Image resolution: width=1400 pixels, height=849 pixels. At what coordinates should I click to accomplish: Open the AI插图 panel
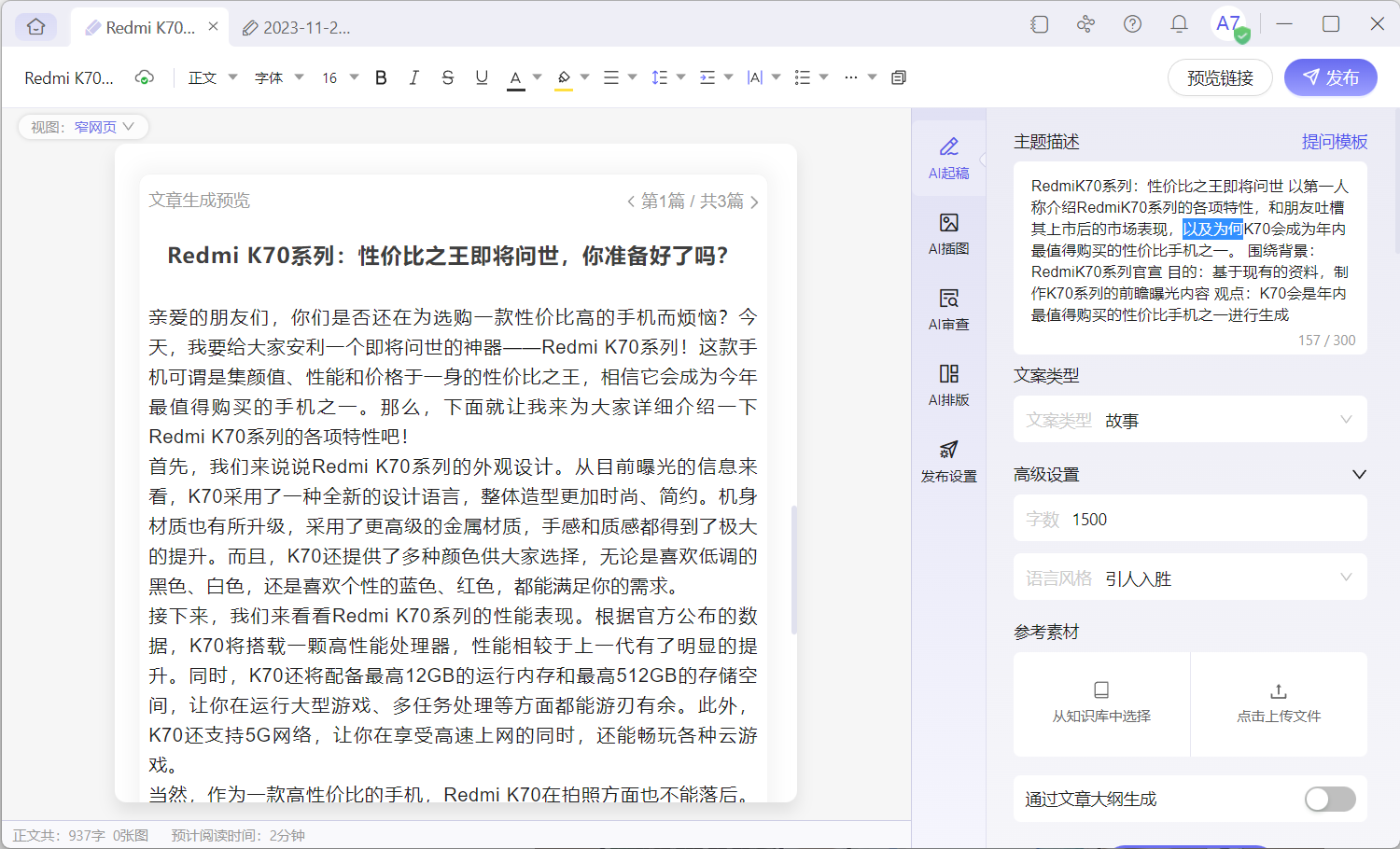948,233
